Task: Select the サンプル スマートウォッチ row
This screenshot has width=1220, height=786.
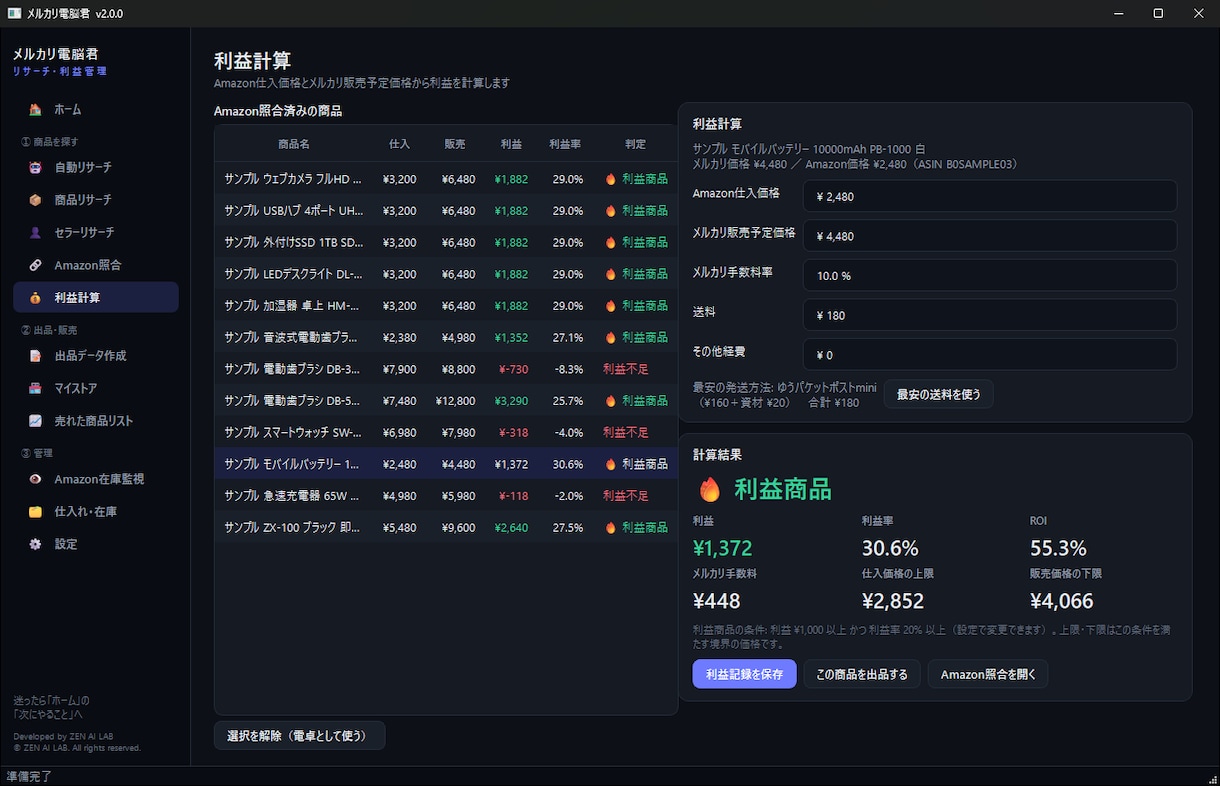Action: coord(446,432)
